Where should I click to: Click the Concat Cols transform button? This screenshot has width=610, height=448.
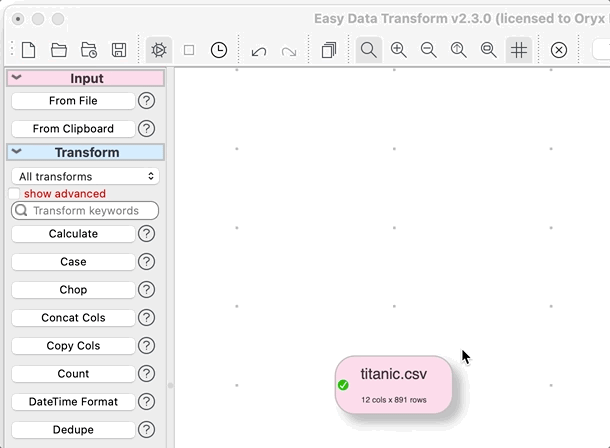73,318
